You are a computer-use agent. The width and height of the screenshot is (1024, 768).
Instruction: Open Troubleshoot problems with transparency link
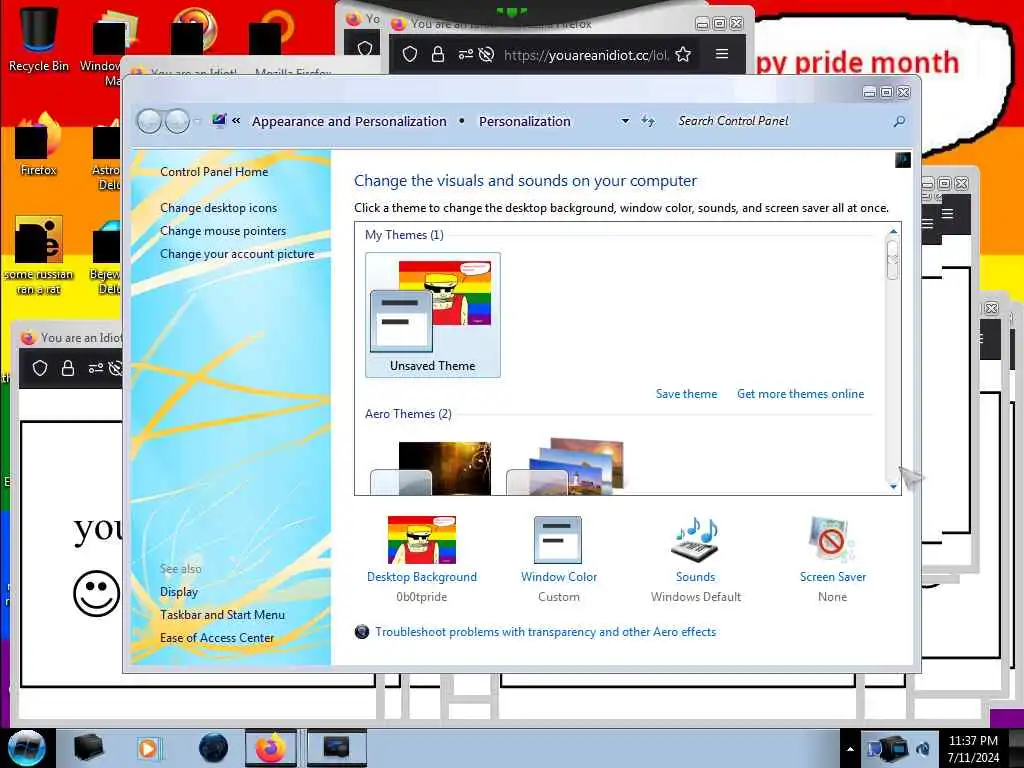click(545, 632)
